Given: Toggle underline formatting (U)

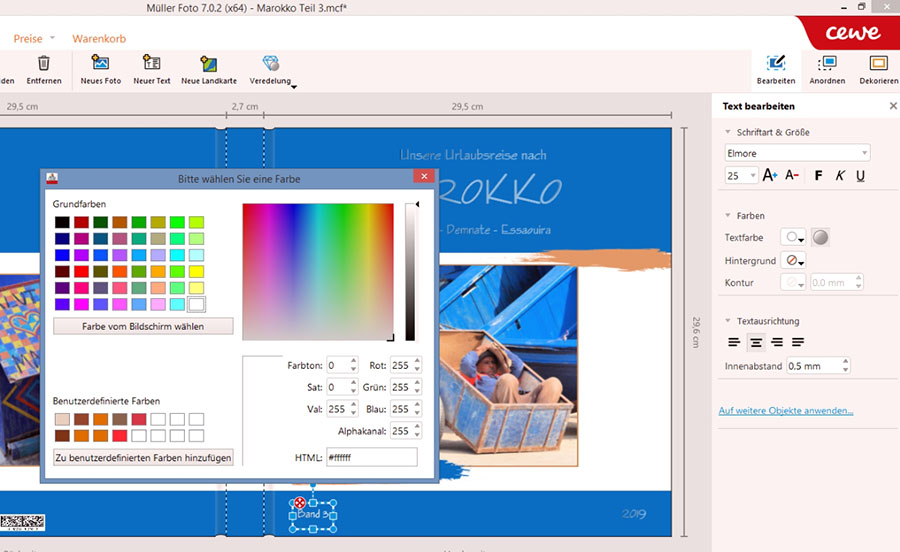Looking at the screenshot, I should [x=860, y=175].
